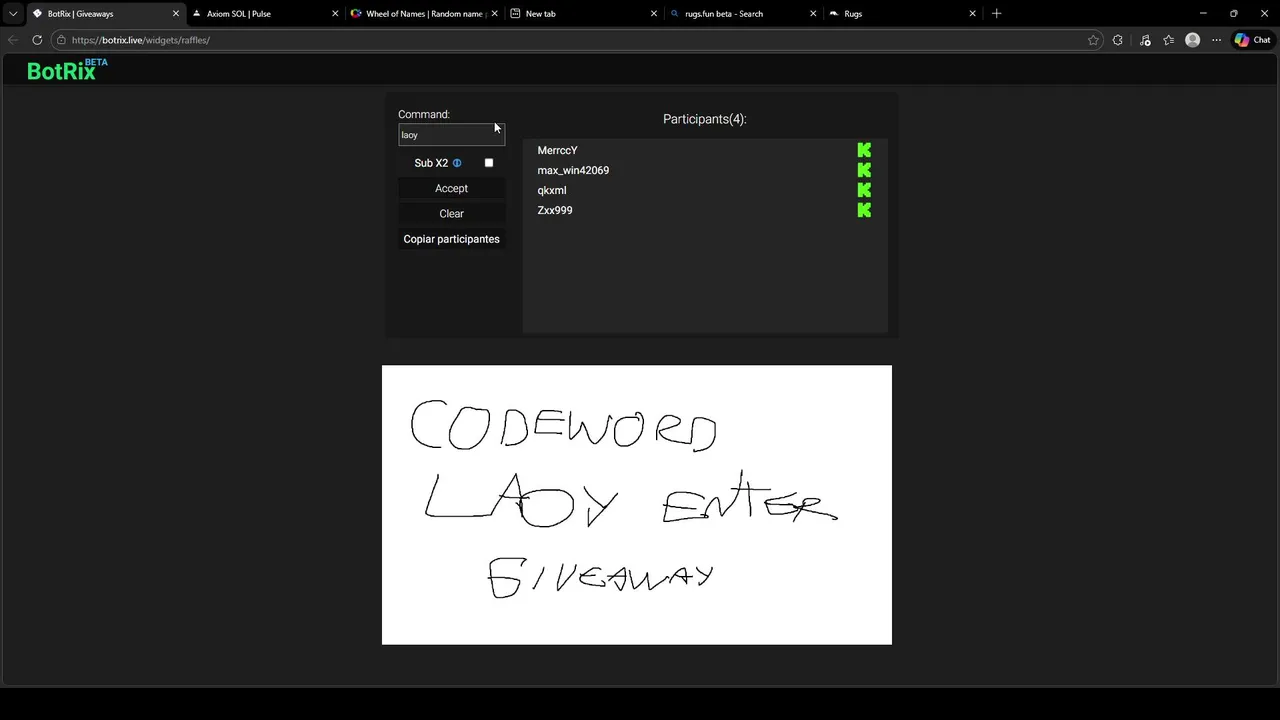Open the Favorites list icon
The width and height of the screenshot is (1280, 720).
1168,40
